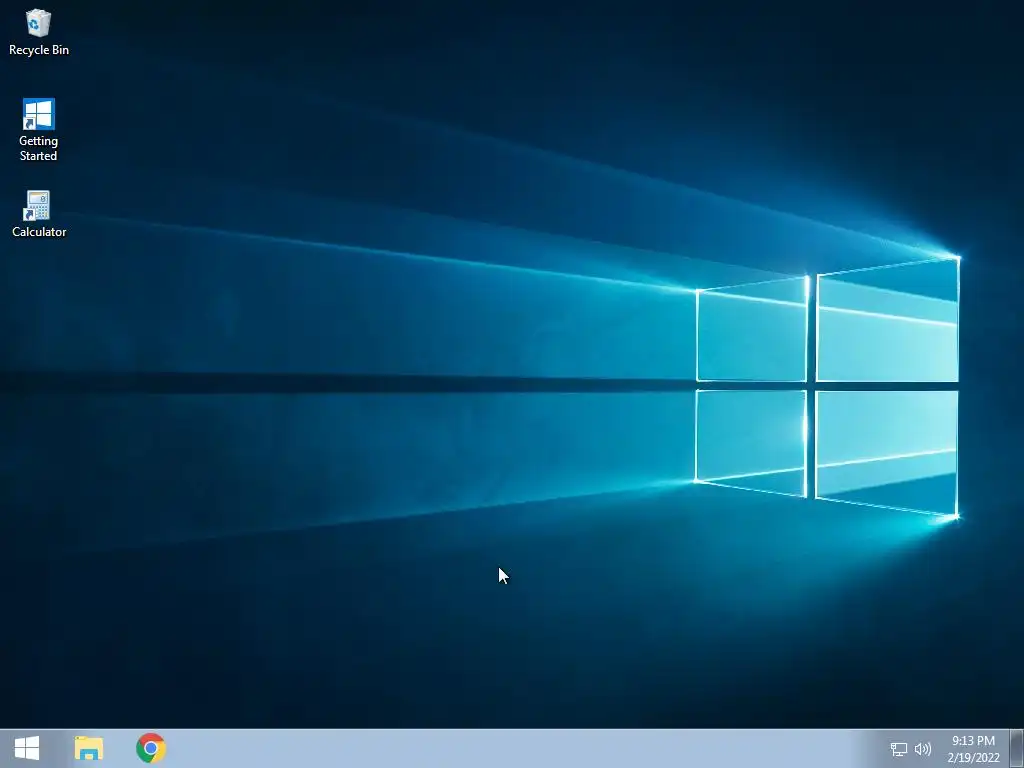Select the Recycle Bin desktop icon
The height and width of the screenshot is (768, 1024).
click(39, 33)
